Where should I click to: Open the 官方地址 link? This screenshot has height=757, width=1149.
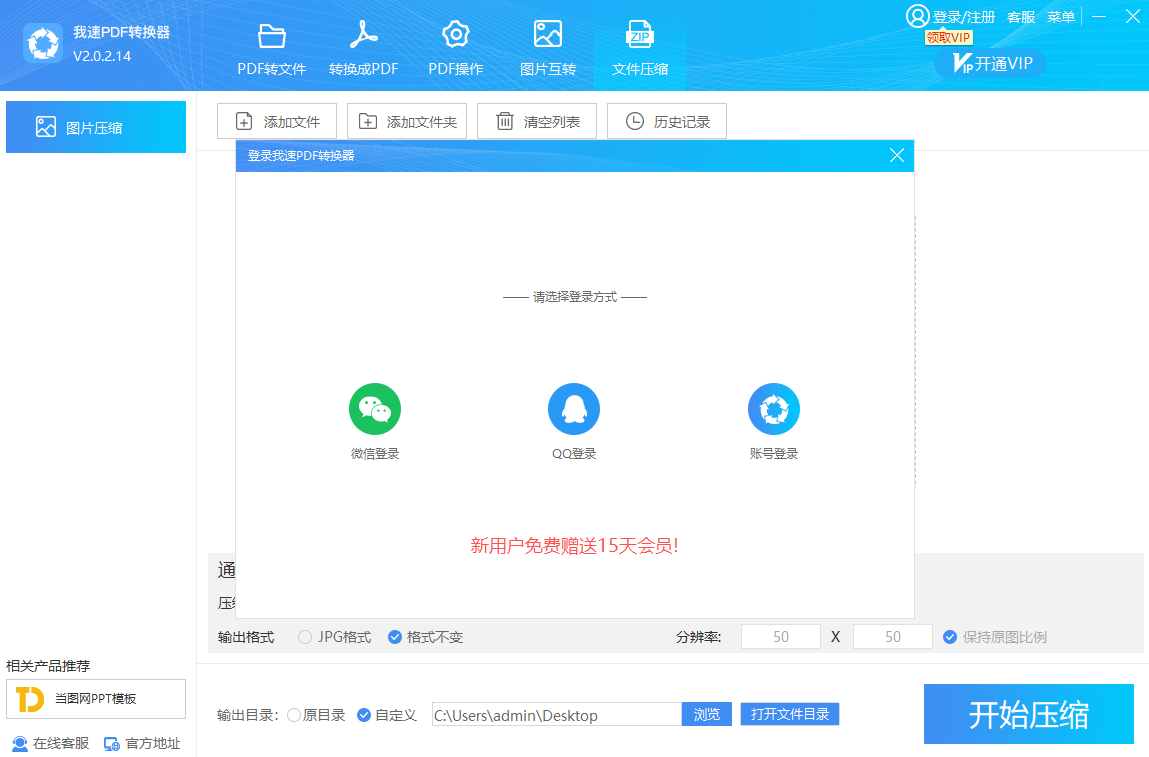coord(142,743)
